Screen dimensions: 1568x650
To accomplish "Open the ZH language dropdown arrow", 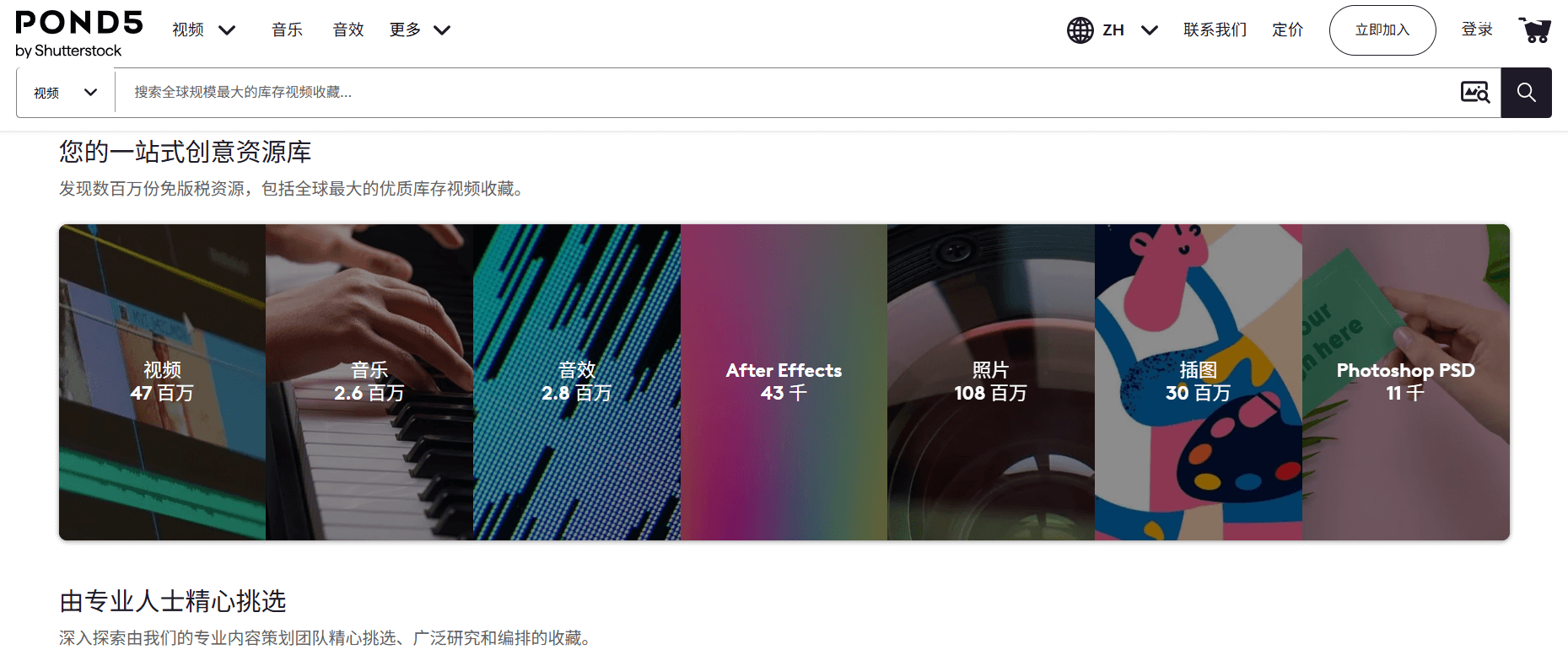I will pyautogui.click(x=1149, y=30).
